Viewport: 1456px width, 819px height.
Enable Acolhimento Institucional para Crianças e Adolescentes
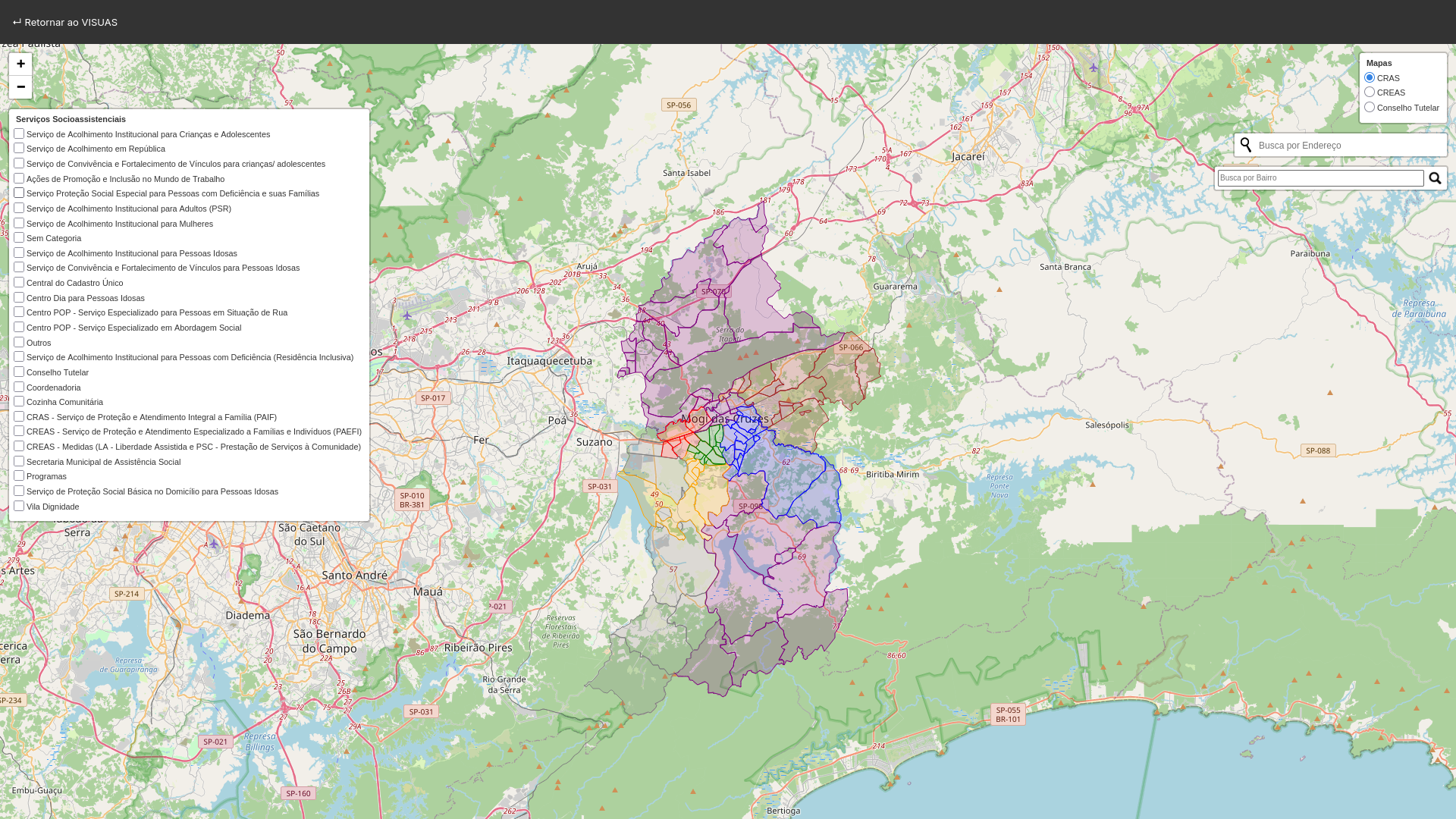[x=19, y=133]
